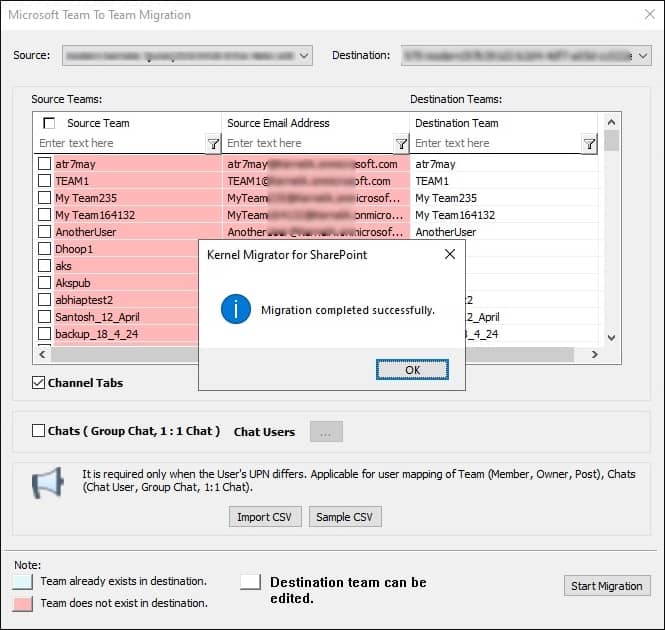Click the Destination Team filter icon
Viewport: 665px width, 630px height.
[x=589, y=144]
